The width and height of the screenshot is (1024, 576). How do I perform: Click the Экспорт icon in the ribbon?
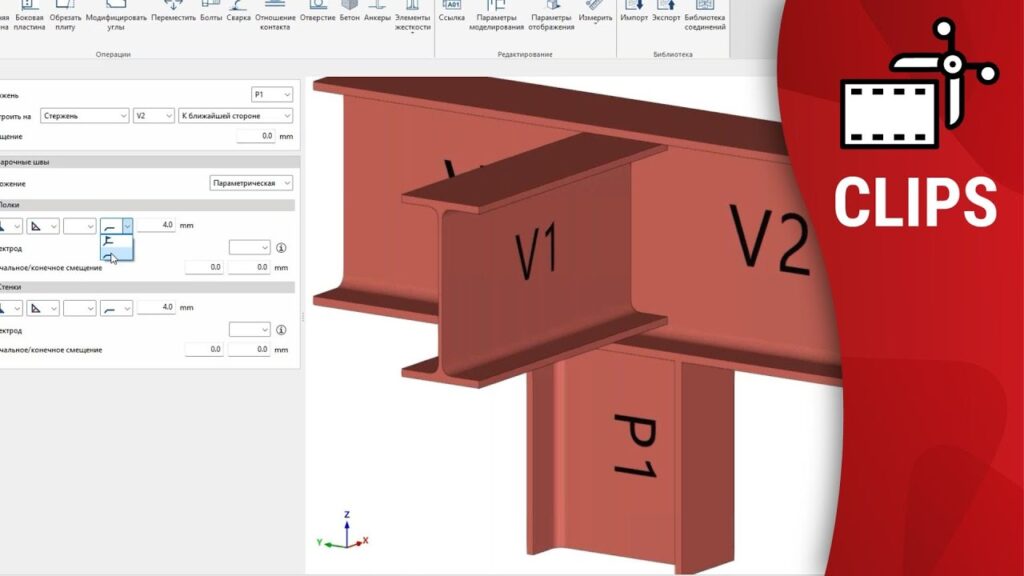[665, 12]
